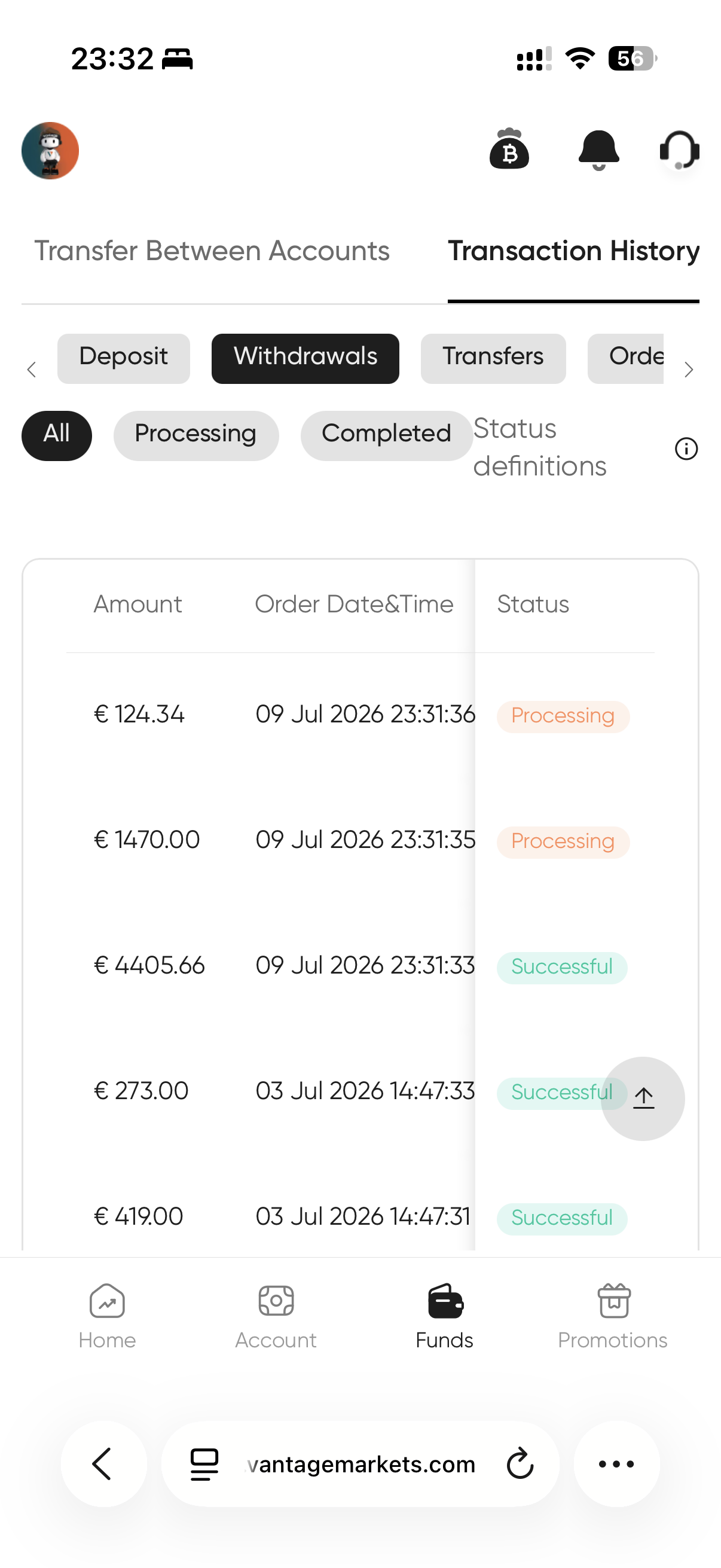721x1568 pixels.
Task: Open the Bitcoin money bag icon
Action: click(509, 148)
